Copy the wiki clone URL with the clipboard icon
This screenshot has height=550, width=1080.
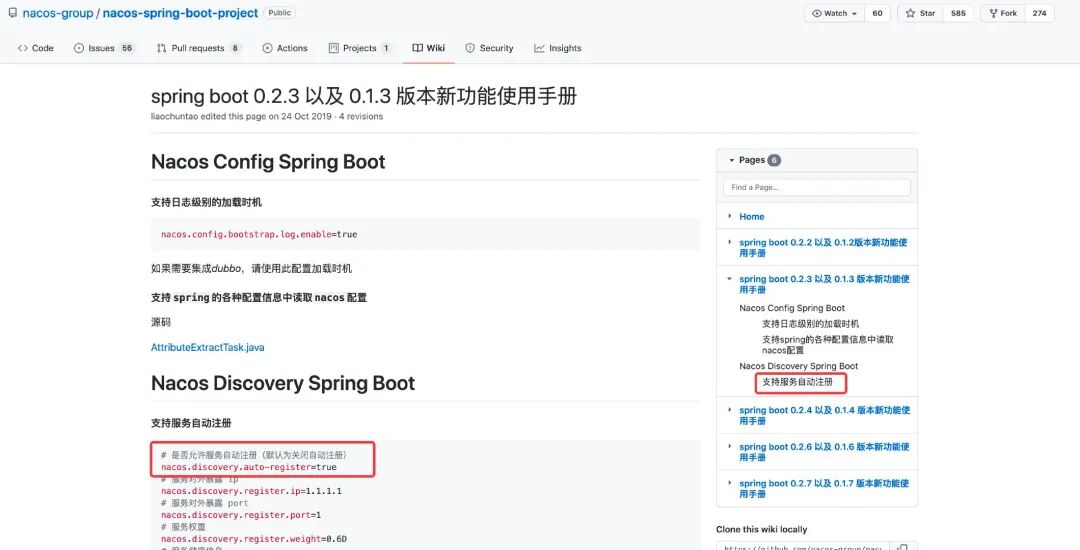tap(902, 546)
